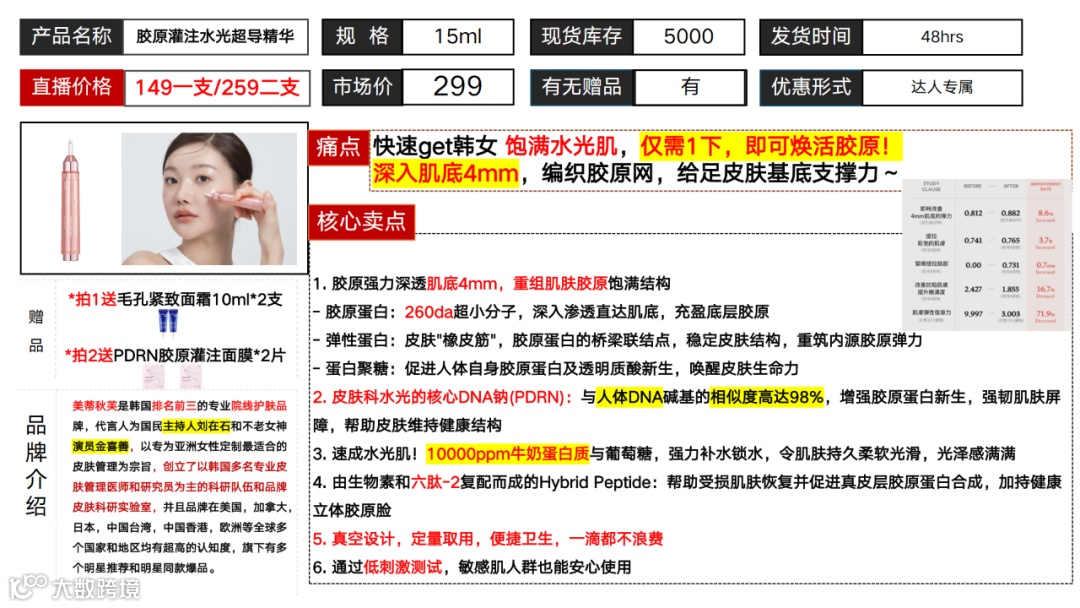Click highlighted text 相似度高达98%
Image resolution: width=1080 pixels, height=608 pixels.
pos(767,397)
